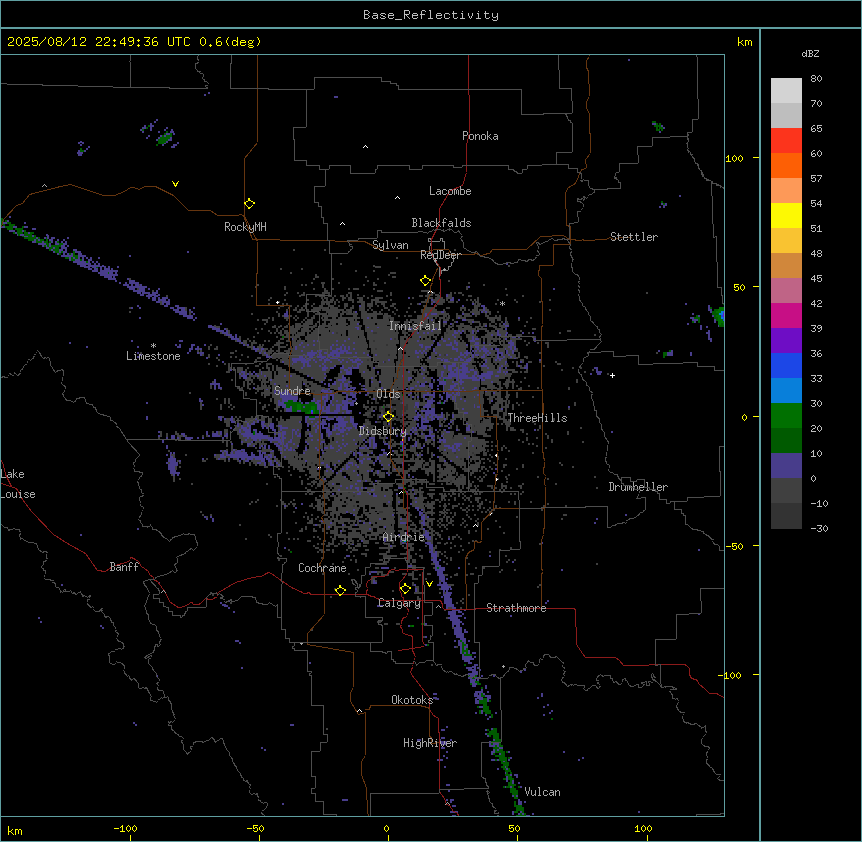862x842 pixels.
Task: Click the yellow V marker northeast of Calgary
Action: click(x=429, y=584)
